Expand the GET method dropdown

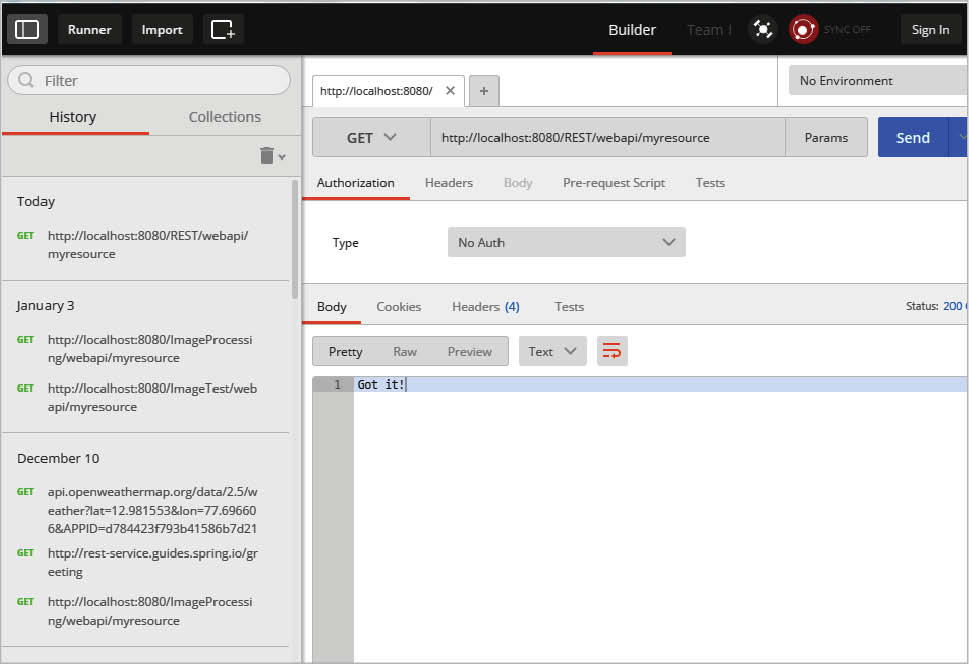coord(371,138)
